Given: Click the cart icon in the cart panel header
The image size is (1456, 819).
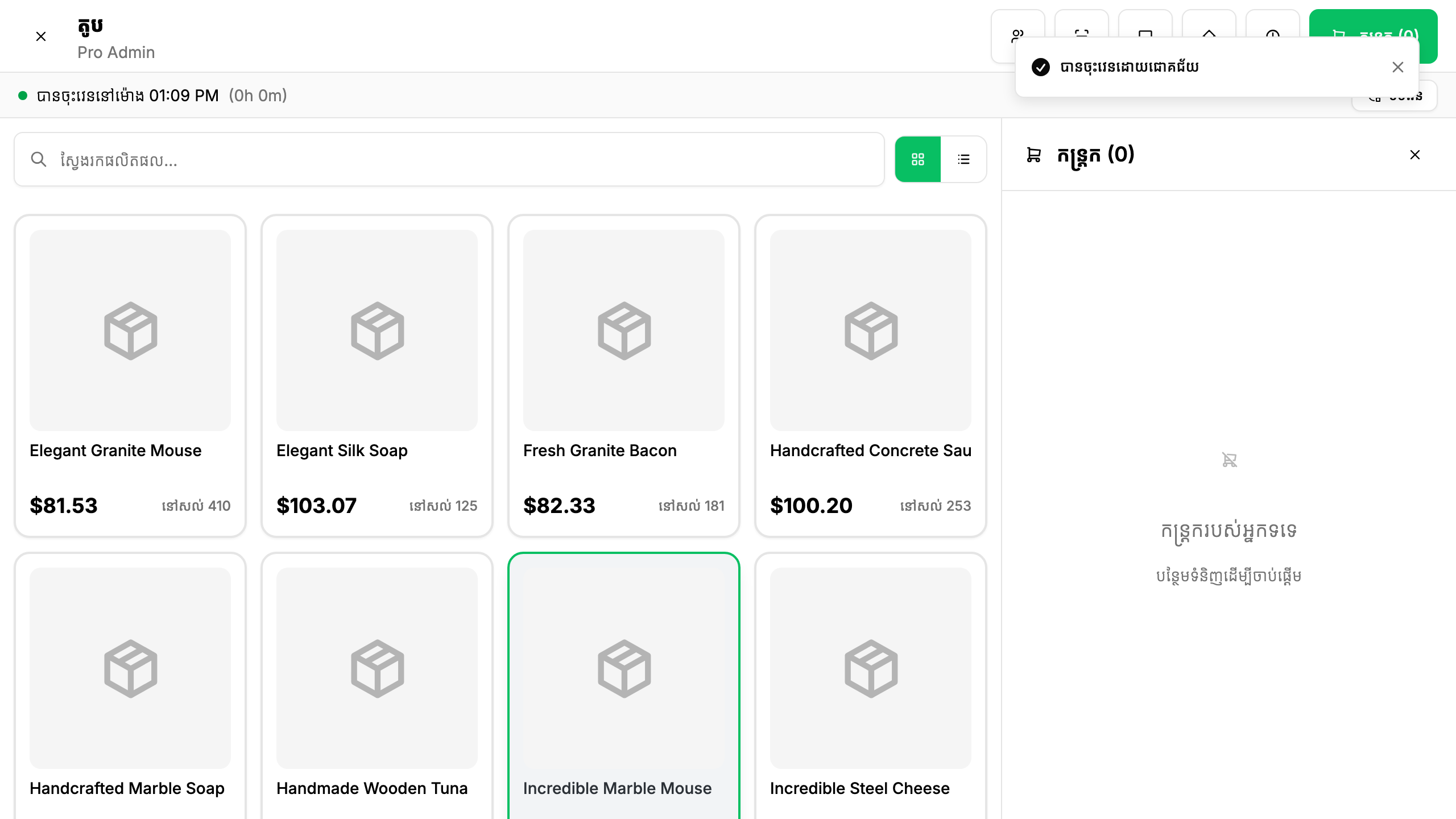Looking at the screenshot, I should click(1033, 155).
